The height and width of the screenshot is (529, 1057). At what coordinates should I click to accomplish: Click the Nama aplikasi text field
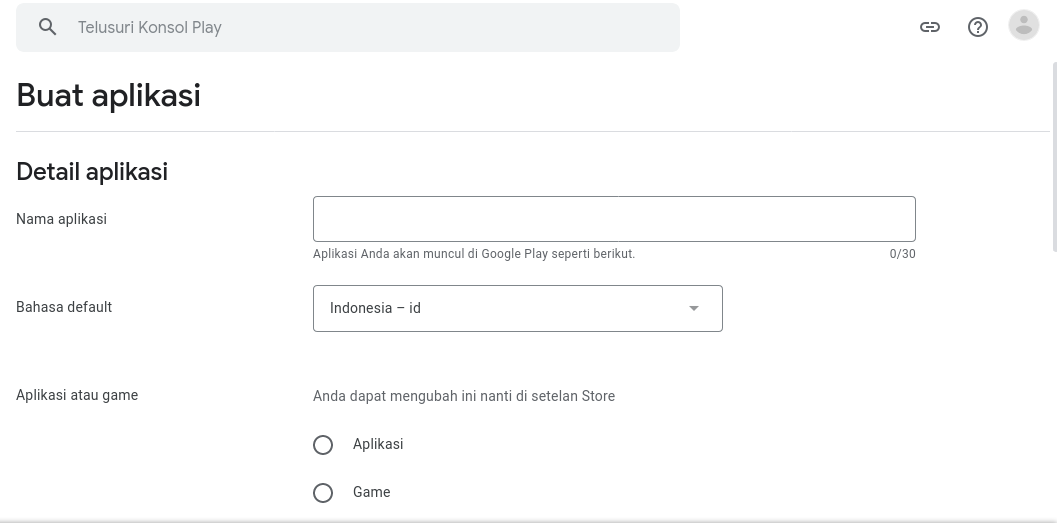point(614,219)
